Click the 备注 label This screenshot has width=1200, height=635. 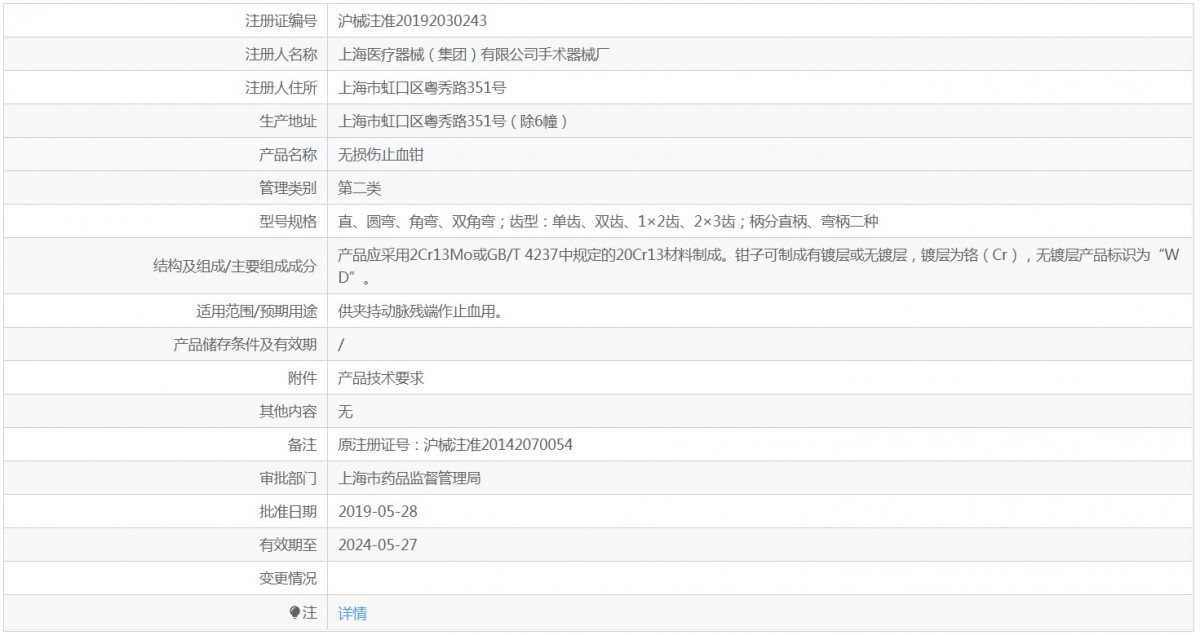pos(303,445)
